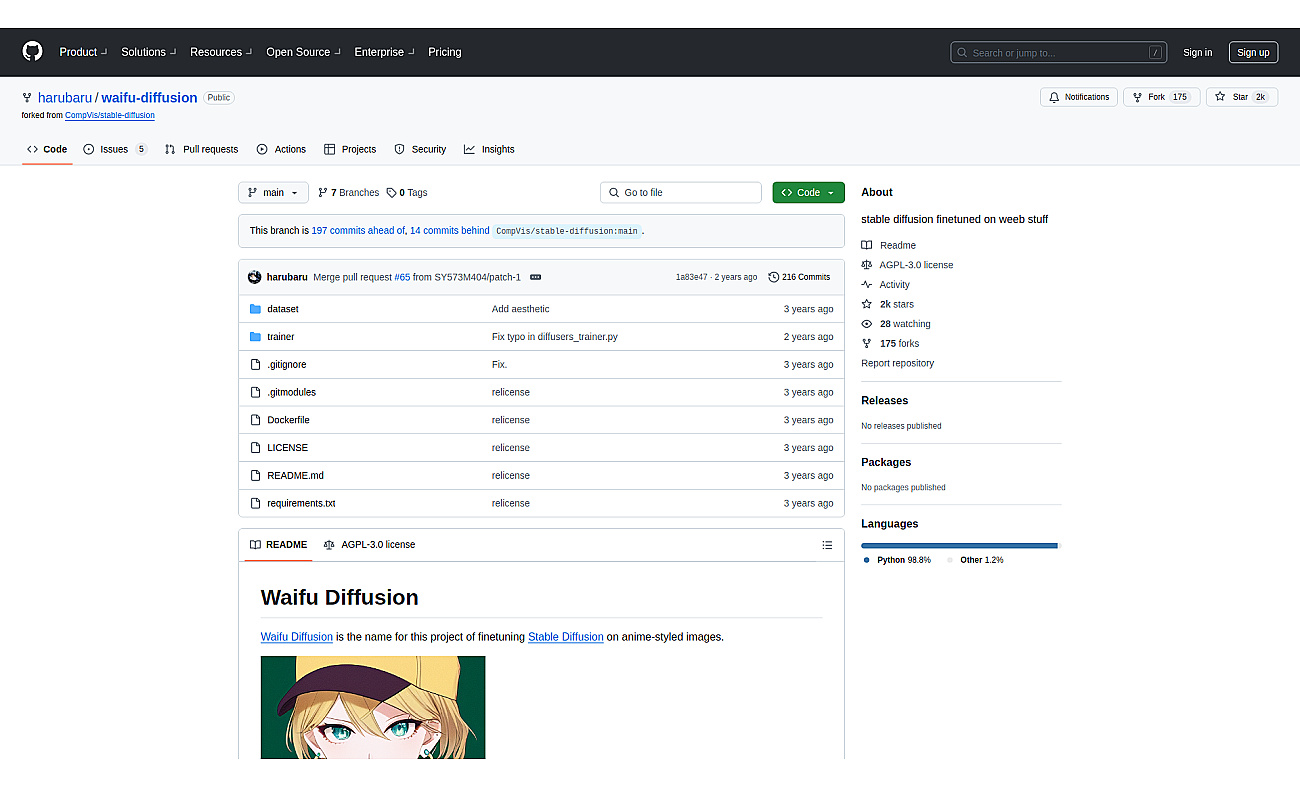Open the Security tab
Viewport: 1300px width, 788px height.
[420, 149]
